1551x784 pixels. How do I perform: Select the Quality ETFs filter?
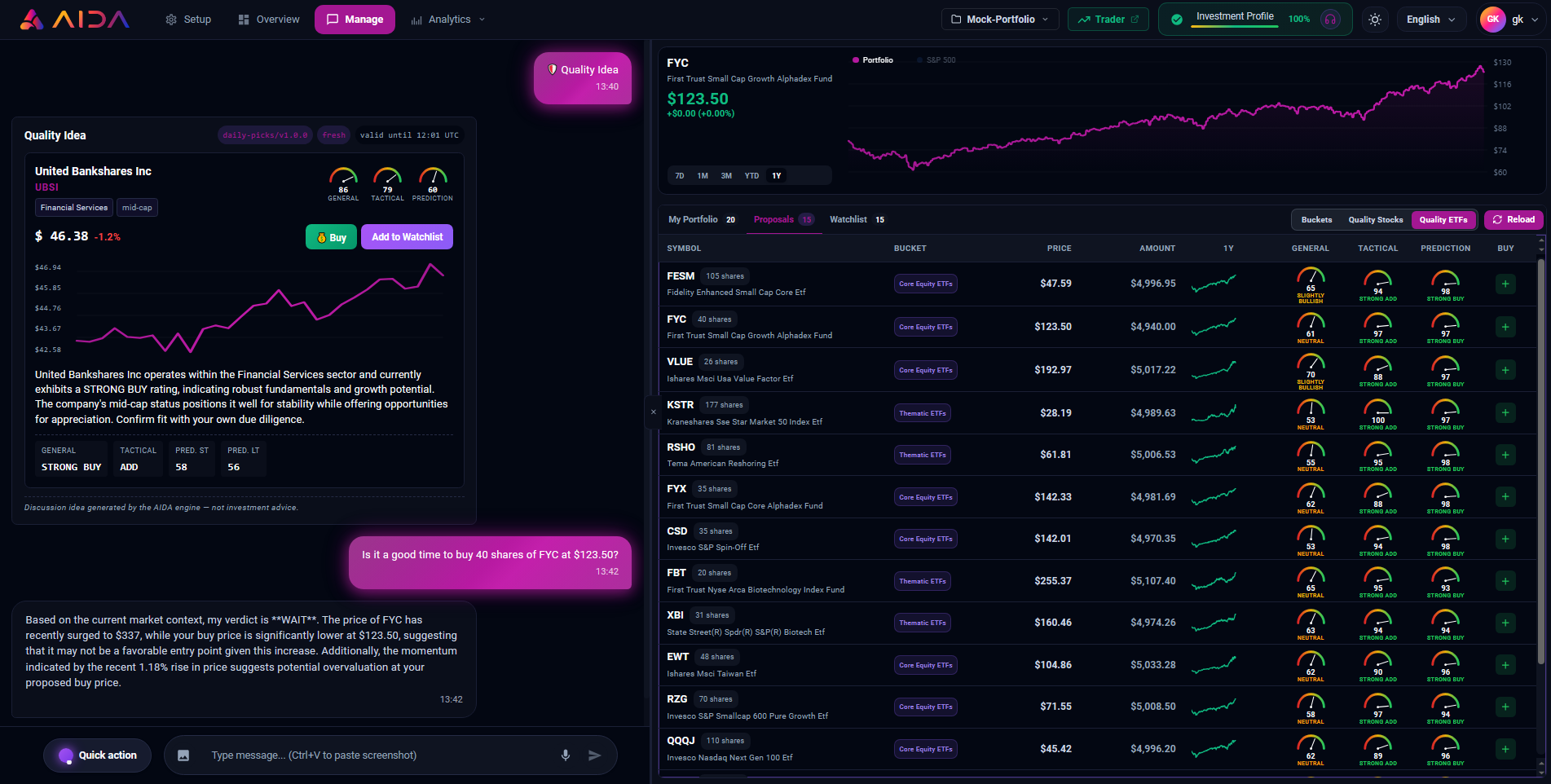[x=1443, y=220]
